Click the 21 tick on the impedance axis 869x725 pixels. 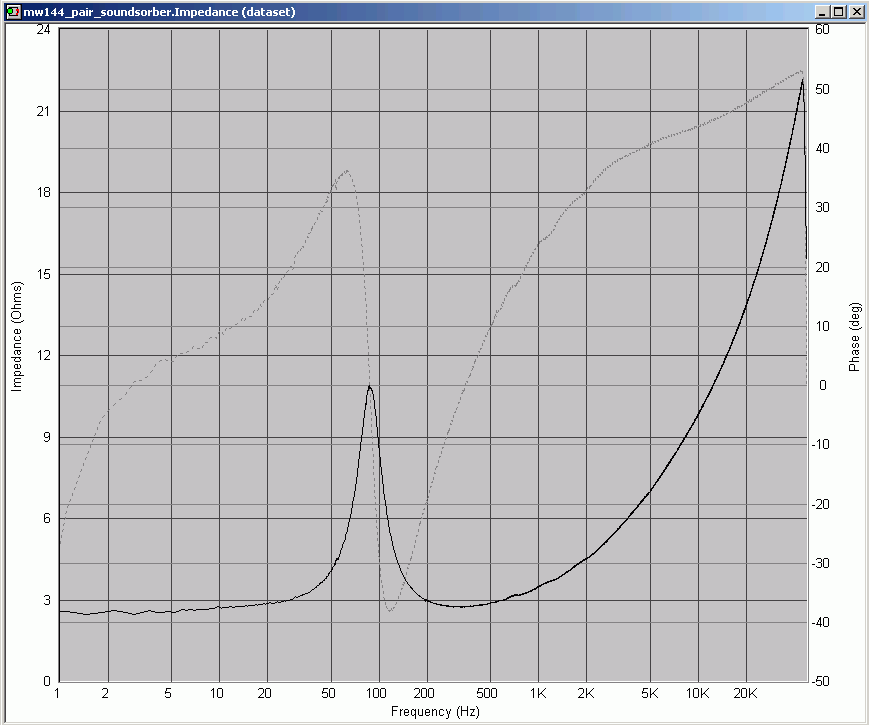43,111
